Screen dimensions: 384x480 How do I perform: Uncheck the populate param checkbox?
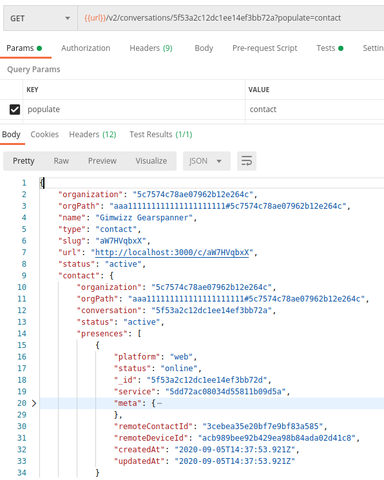coord(15,109)
